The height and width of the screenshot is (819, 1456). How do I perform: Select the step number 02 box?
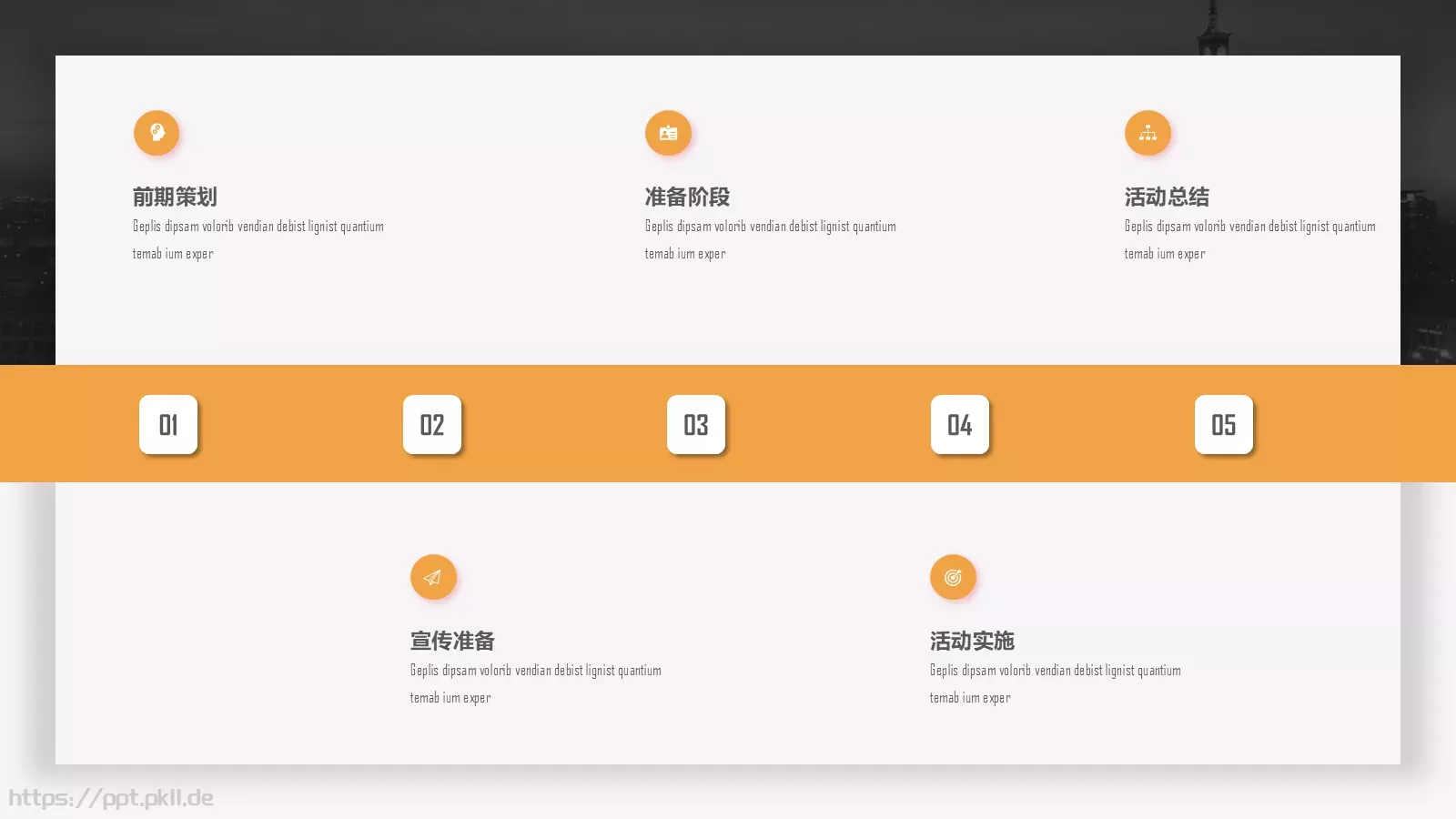tap(432, 424)
